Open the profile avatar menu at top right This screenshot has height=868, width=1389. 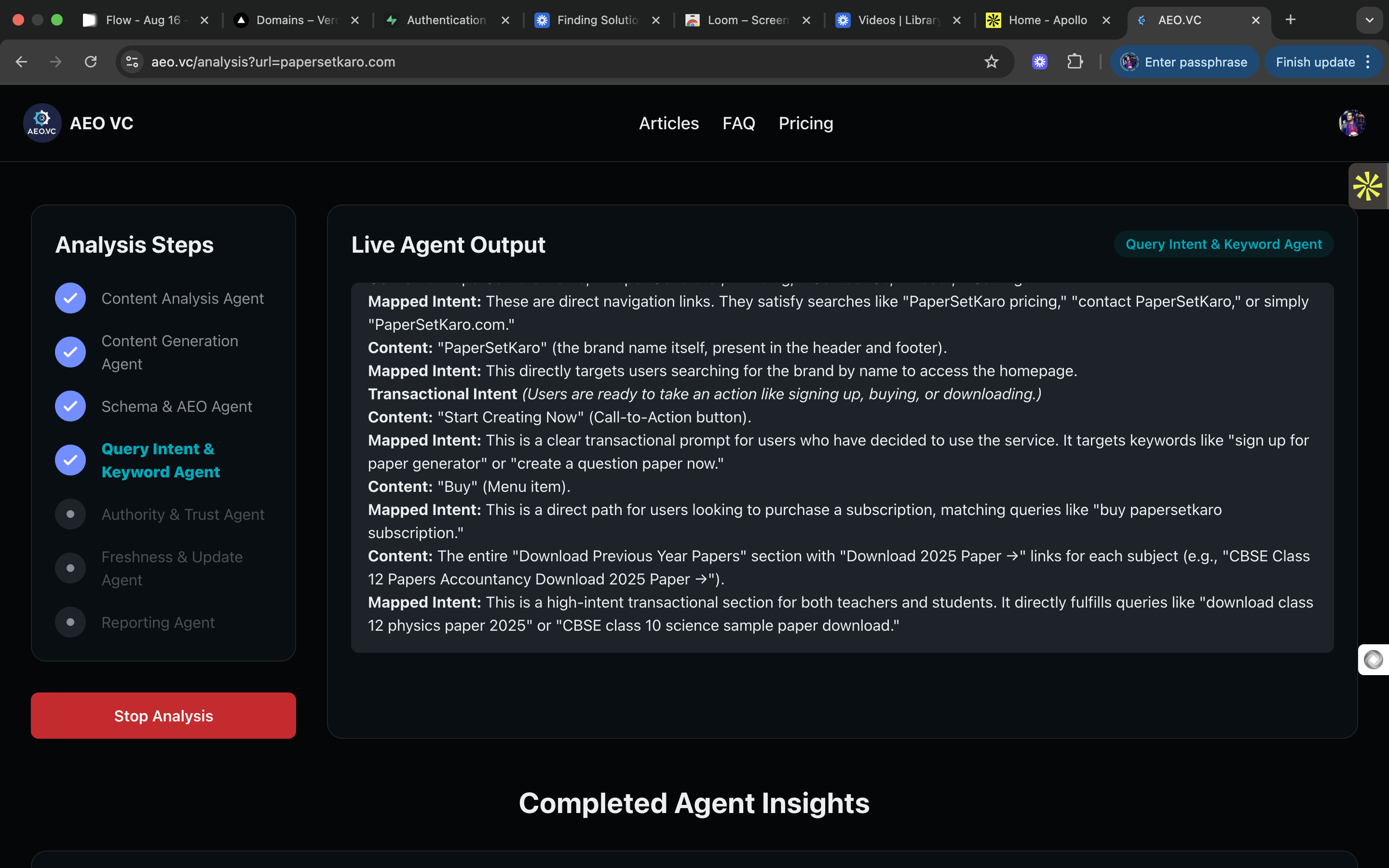tap(1352, 123)
